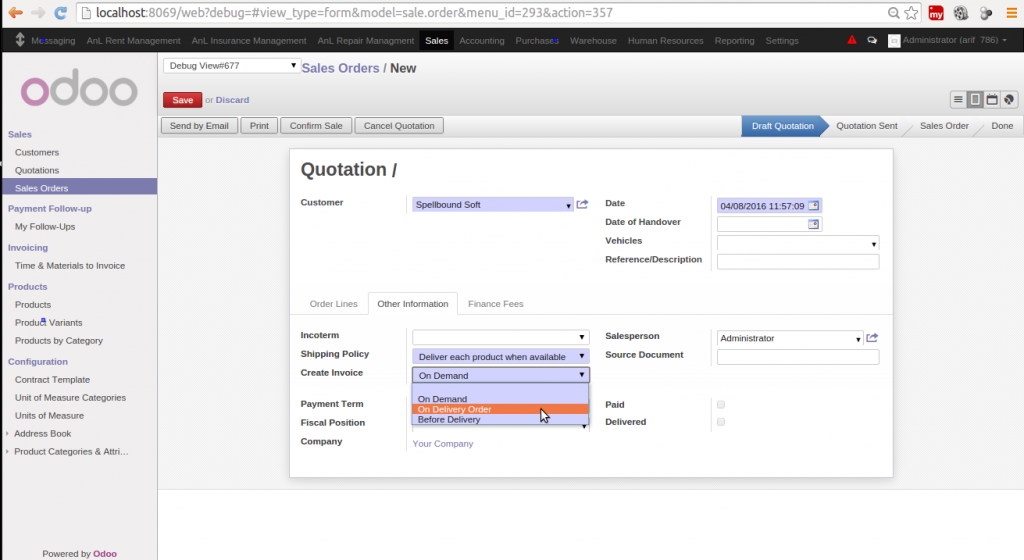Expand the Debug View#677 selector
The height and width of the screenshot is (560, 1024).
click(x=231, y=66)
